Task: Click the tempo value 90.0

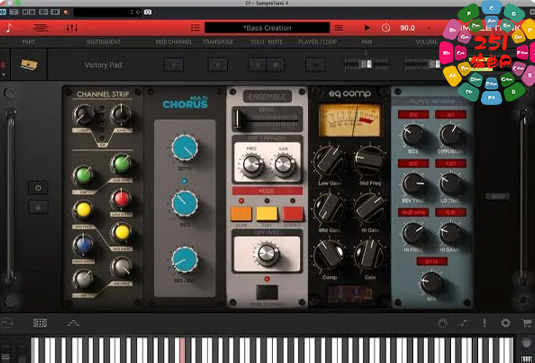Action: click(407, 28)
